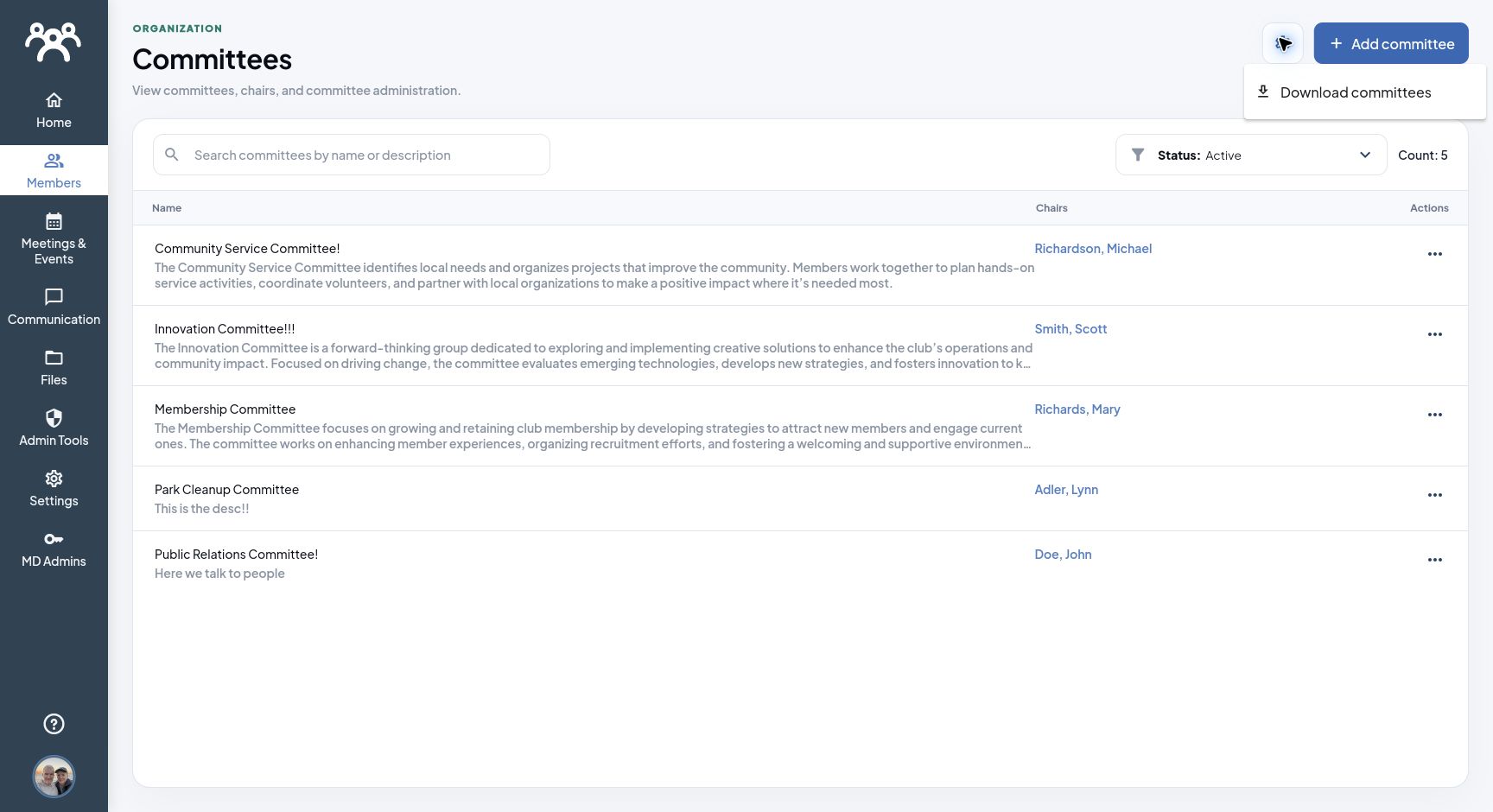This screenshot has width=1493, height=812.
Task: Expand the Status Active dropdown
Action: [x=1251, y=155]
